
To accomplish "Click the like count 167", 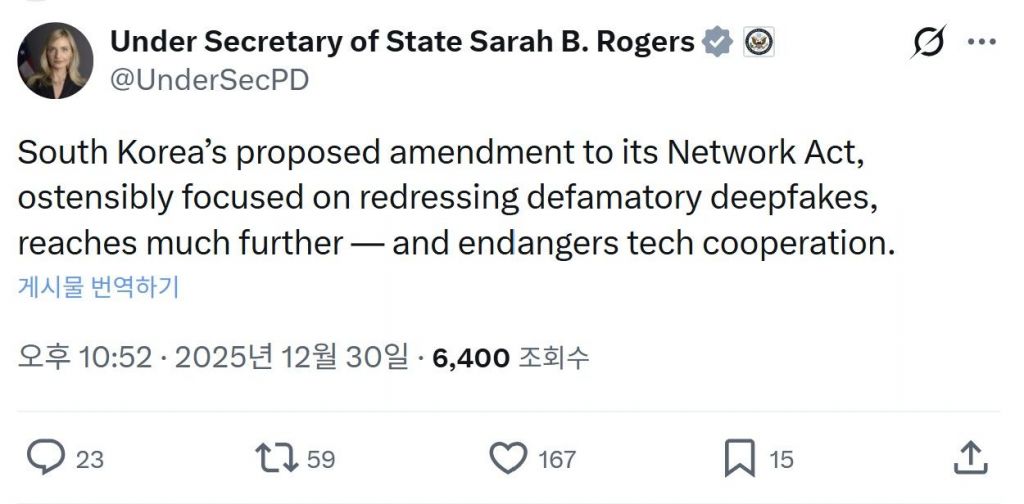I will (x=557, y=460).
